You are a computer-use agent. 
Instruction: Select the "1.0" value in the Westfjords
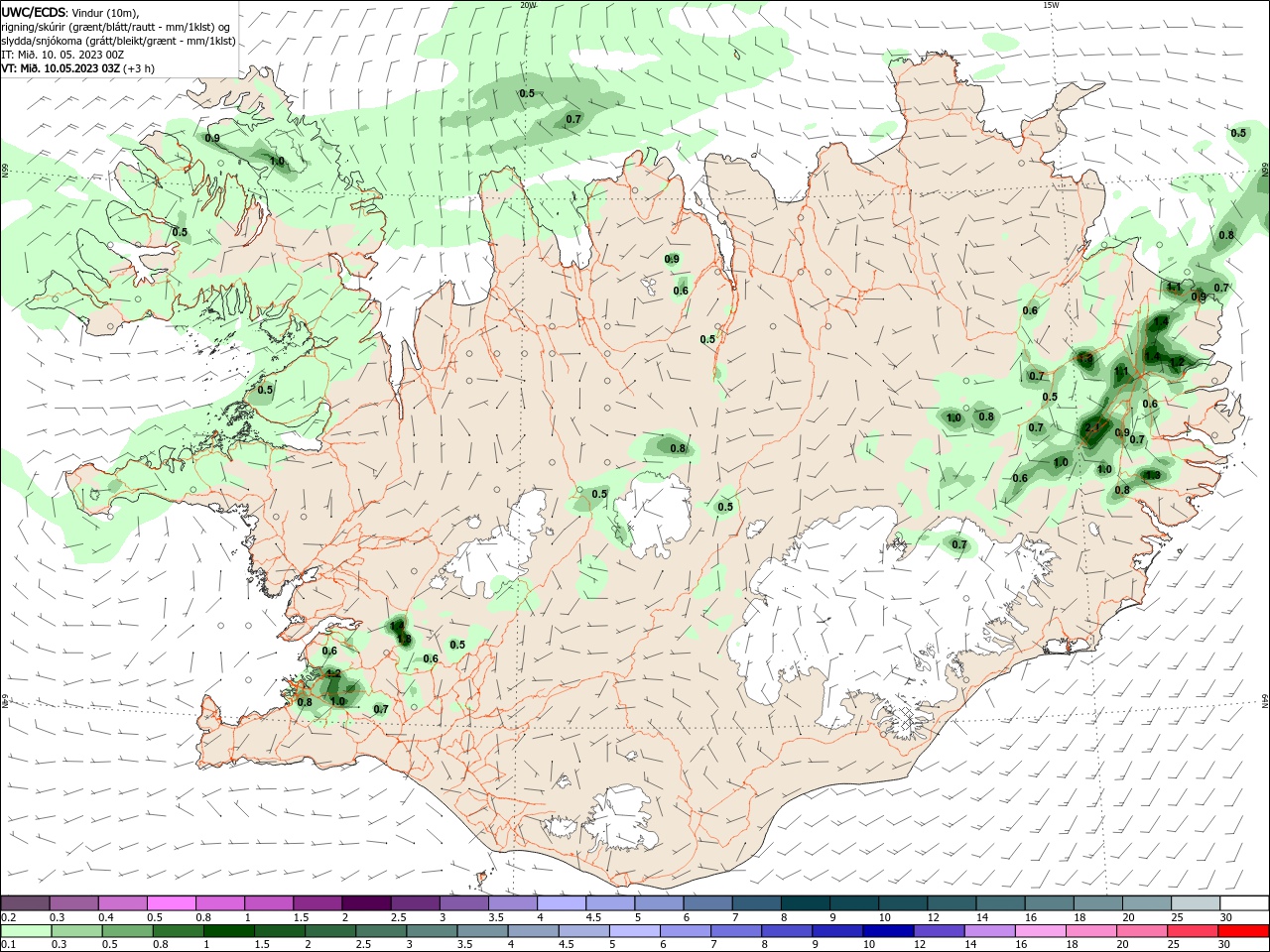click(278, 161)
